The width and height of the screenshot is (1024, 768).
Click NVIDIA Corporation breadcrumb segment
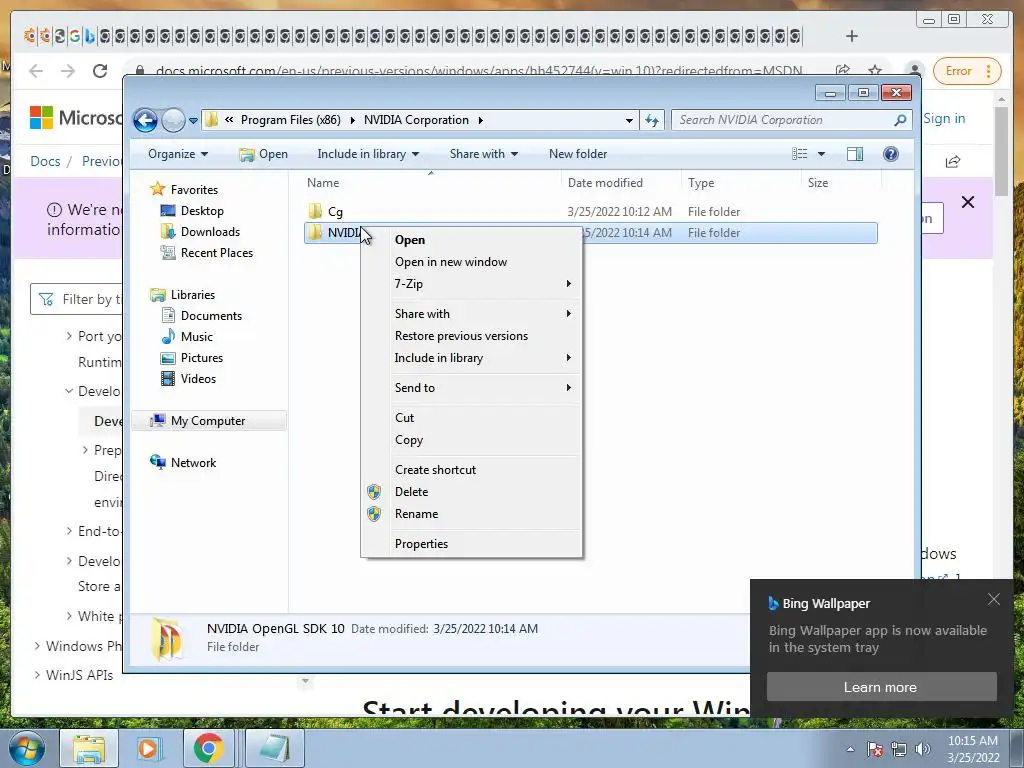[416, 120]
